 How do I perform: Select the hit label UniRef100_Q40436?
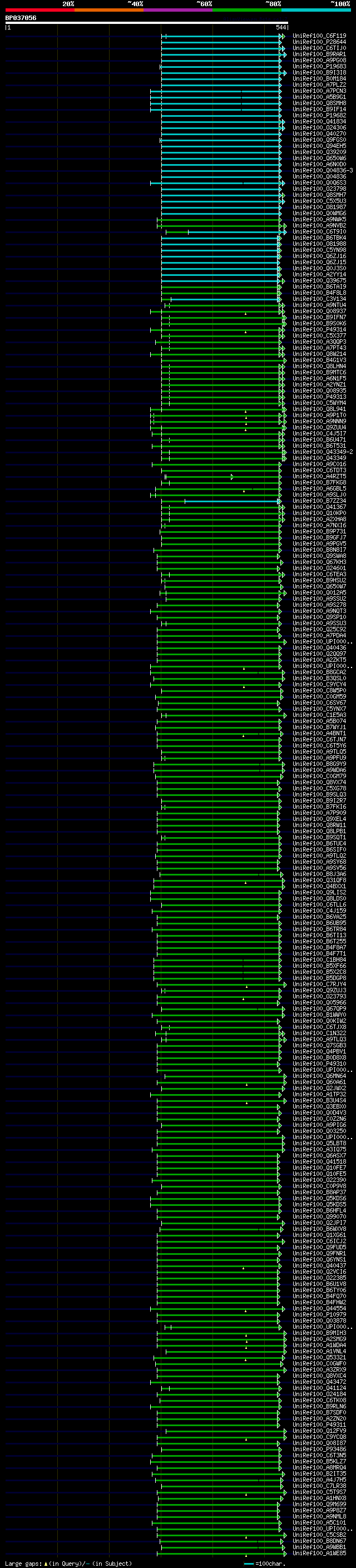(319, 648)
